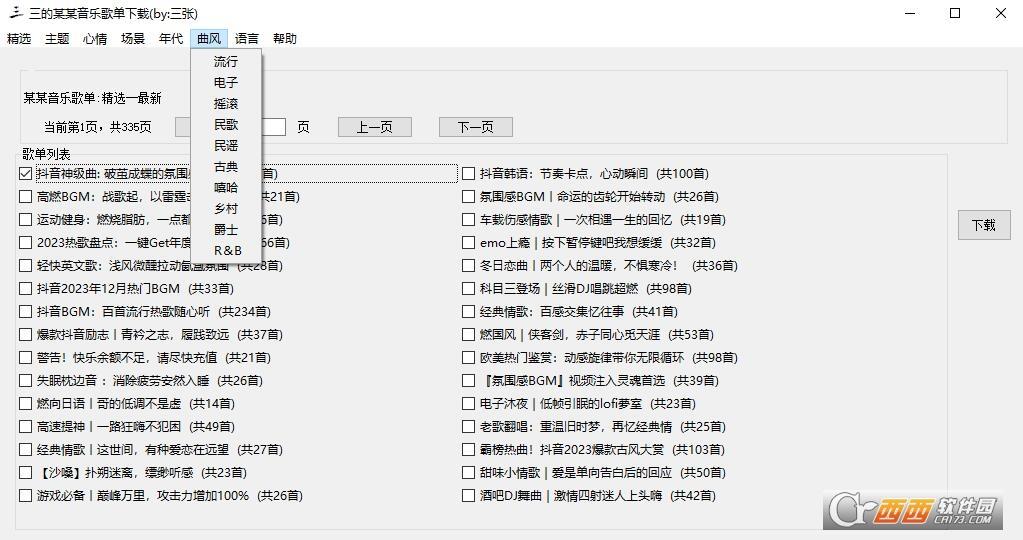Tick the 经典情歌 百感交集忆往事 checkbox
This screenshot has width=1023, height=540.
(x=468, y=312)
